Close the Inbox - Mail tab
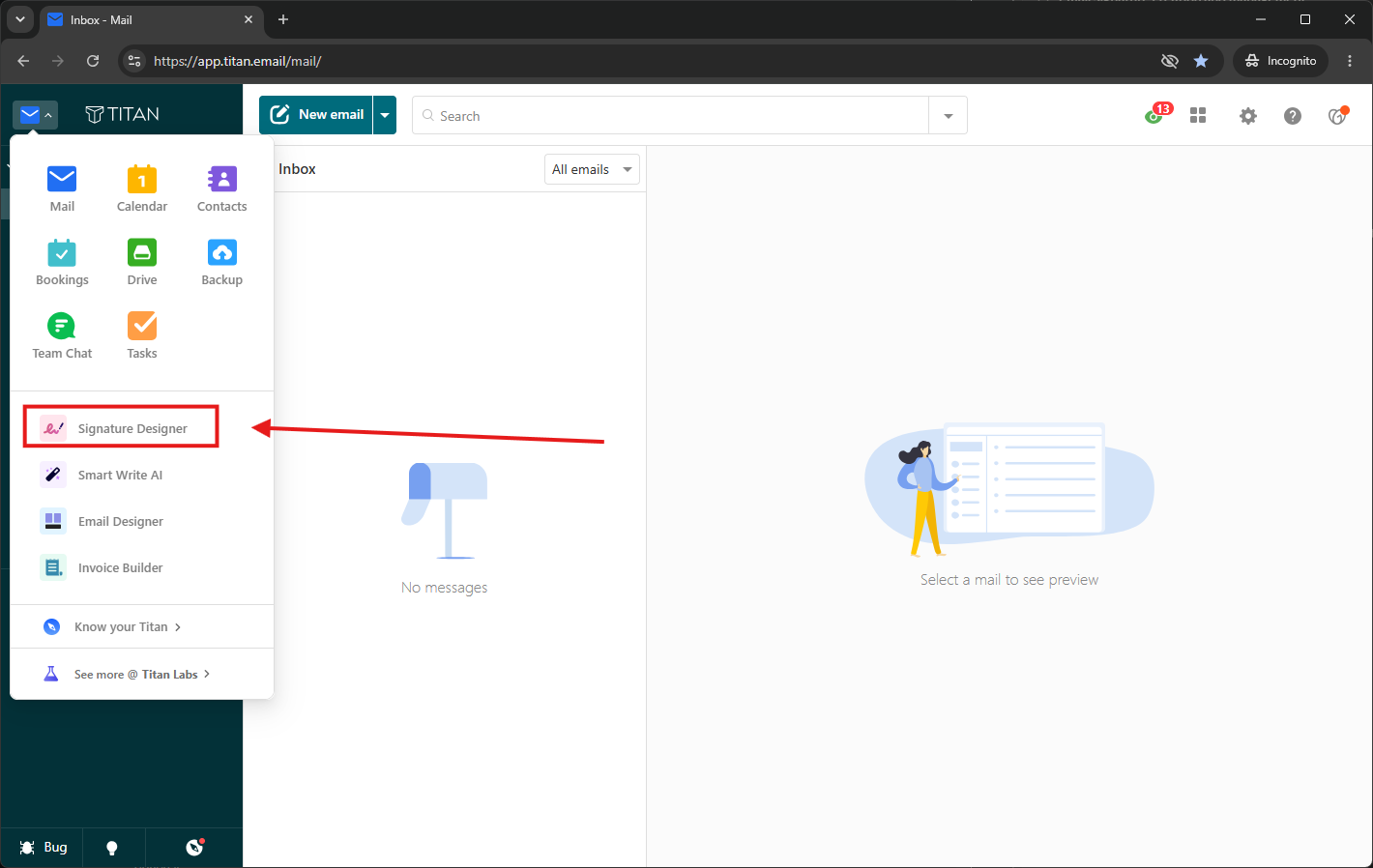The image size is (1373, 868). click(x=248, y=19)
